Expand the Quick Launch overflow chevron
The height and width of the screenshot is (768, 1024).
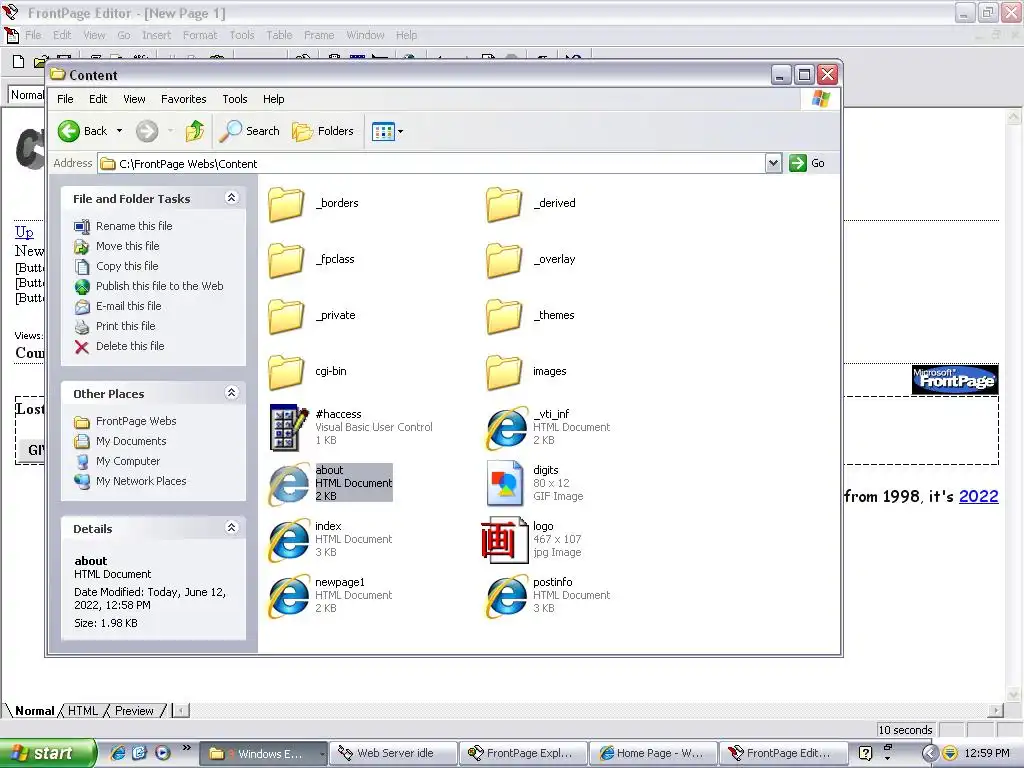point(187,748)
